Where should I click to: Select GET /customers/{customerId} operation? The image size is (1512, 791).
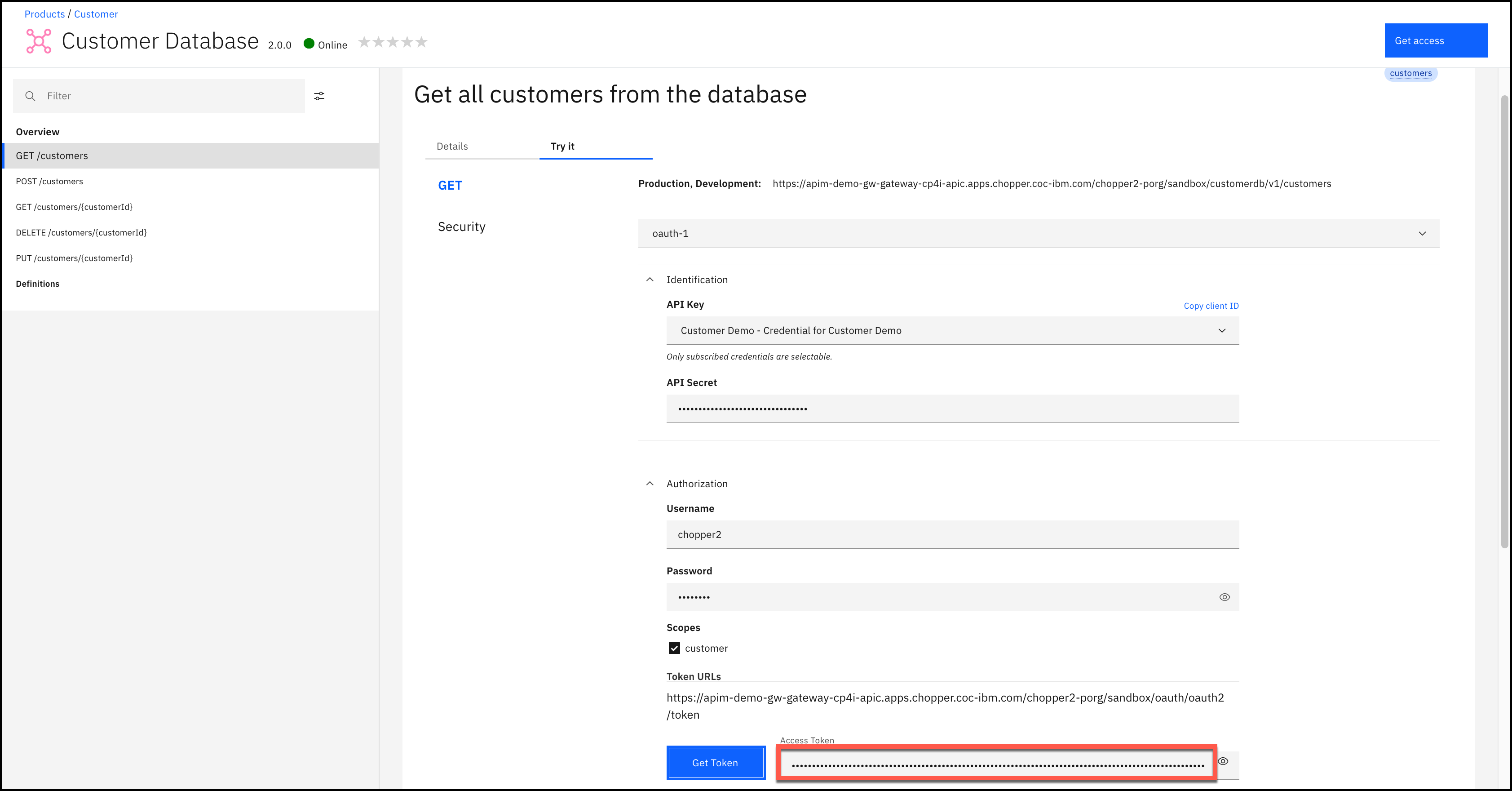click(x=190, y=207)
